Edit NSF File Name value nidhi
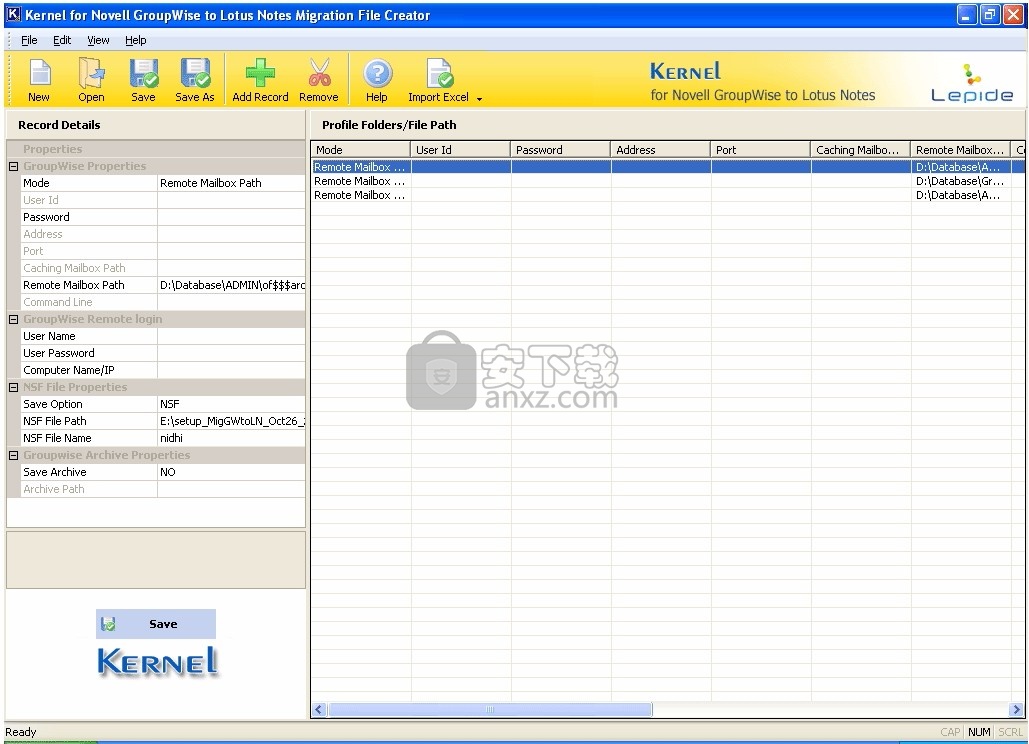The image size is (1029, 744). click(231, 438)
